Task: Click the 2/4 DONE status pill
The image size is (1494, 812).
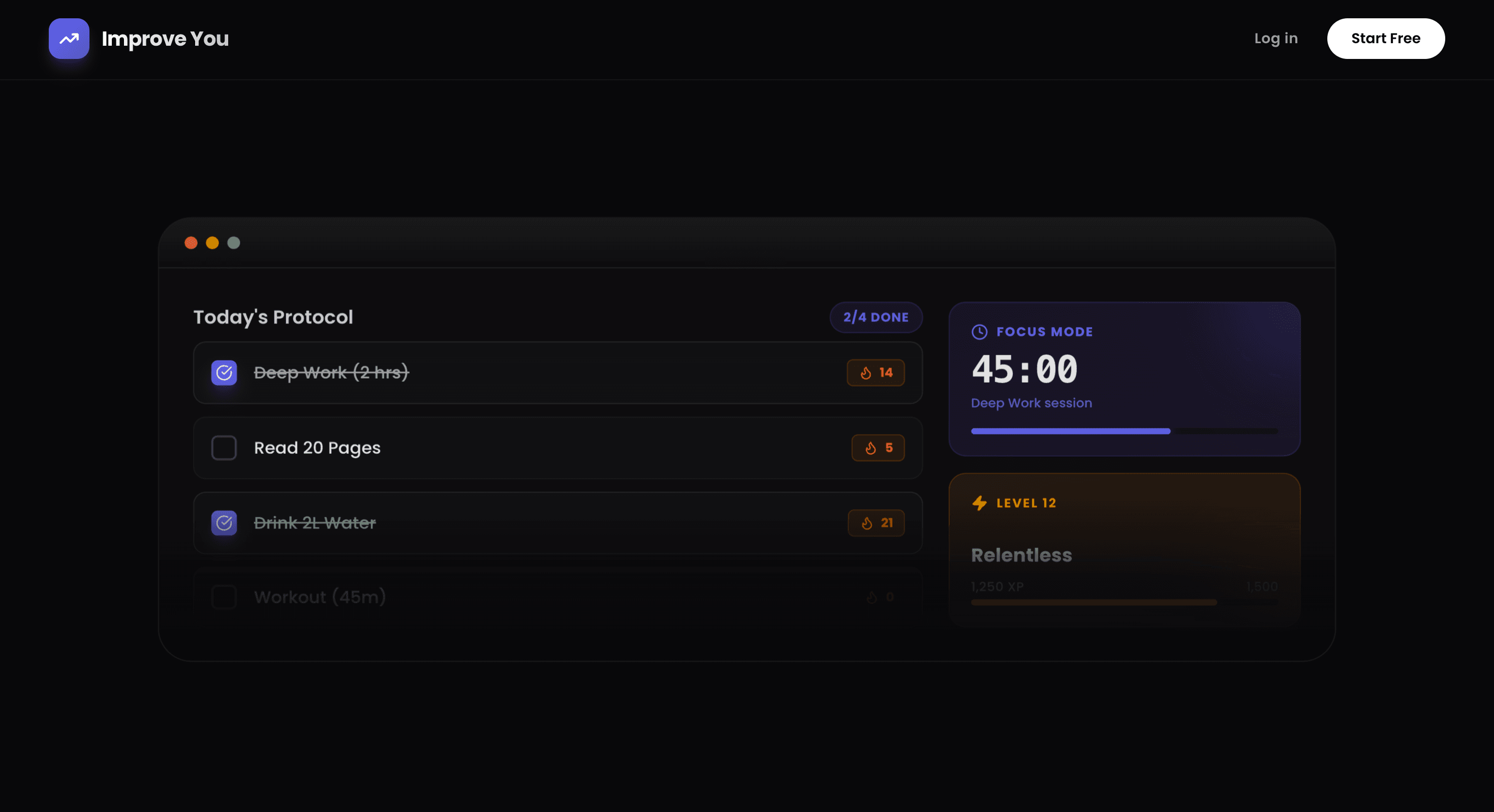Action: (x=876, y=317)
